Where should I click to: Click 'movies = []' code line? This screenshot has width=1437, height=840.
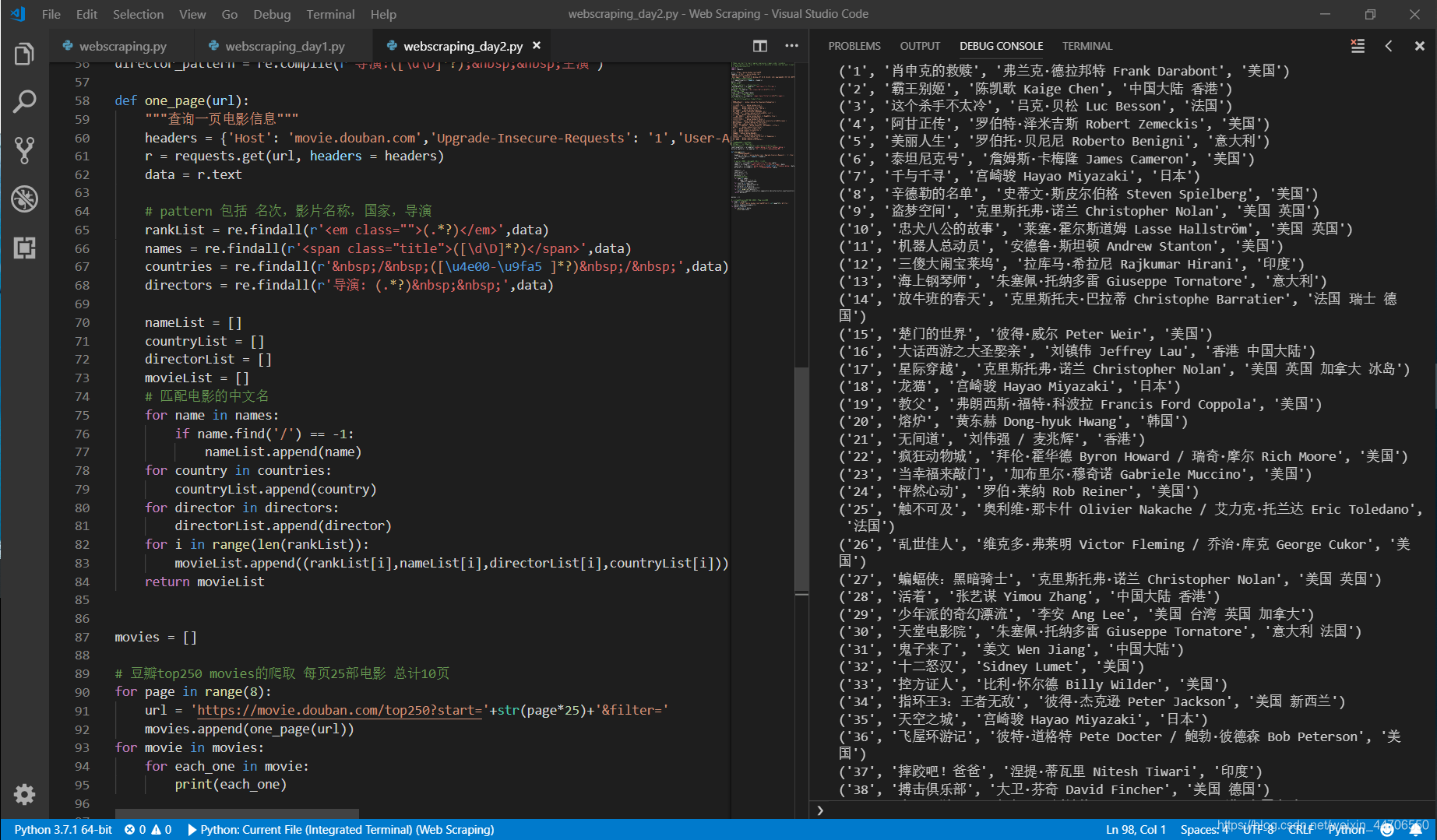pyautogui.click(x=156, y=637)
